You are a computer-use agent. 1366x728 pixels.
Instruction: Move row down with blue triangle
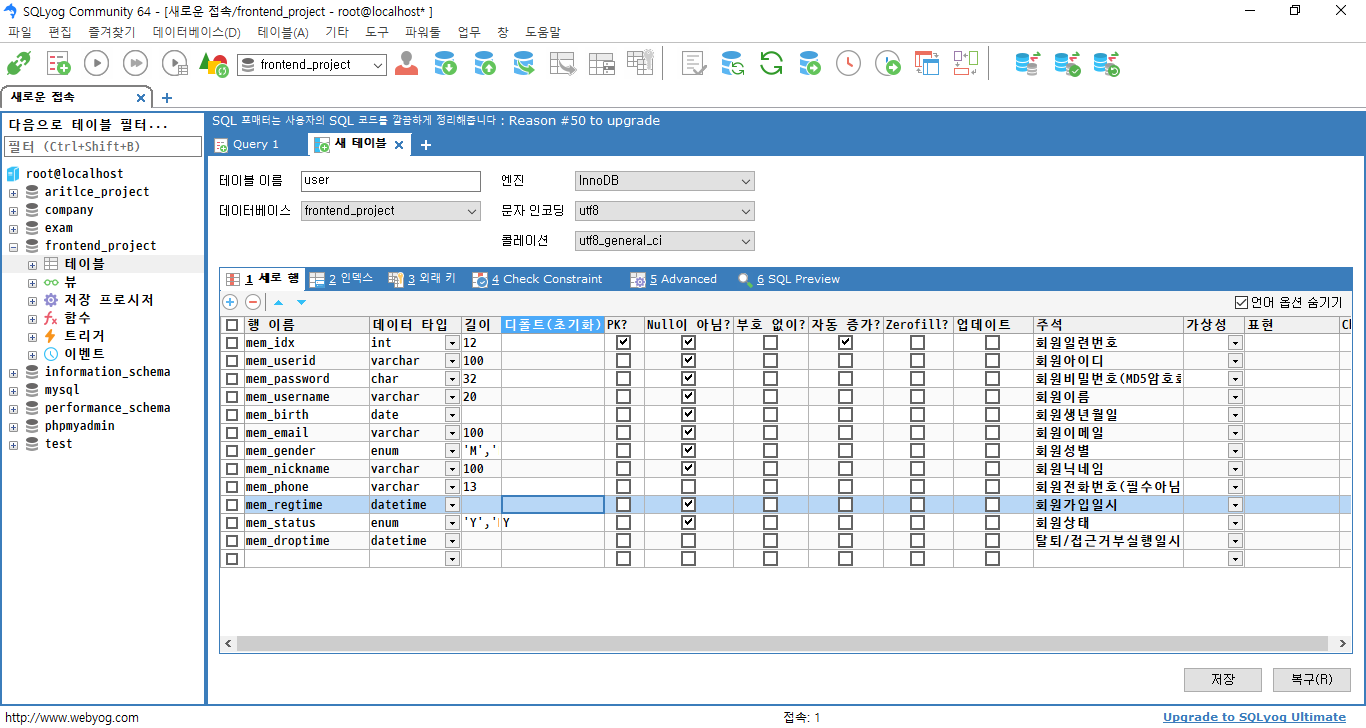click(x=301, y=302)
